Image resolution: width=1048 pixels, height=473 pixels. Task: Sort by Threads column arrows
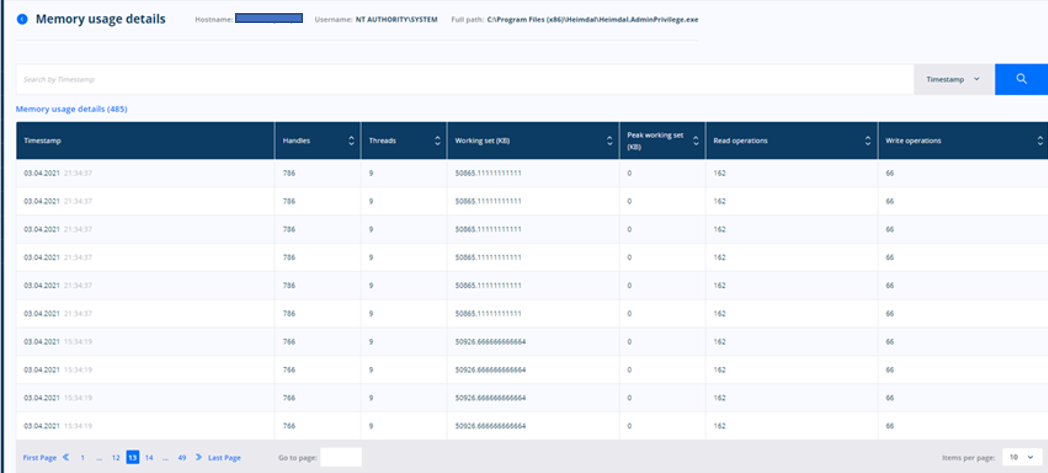438,141
